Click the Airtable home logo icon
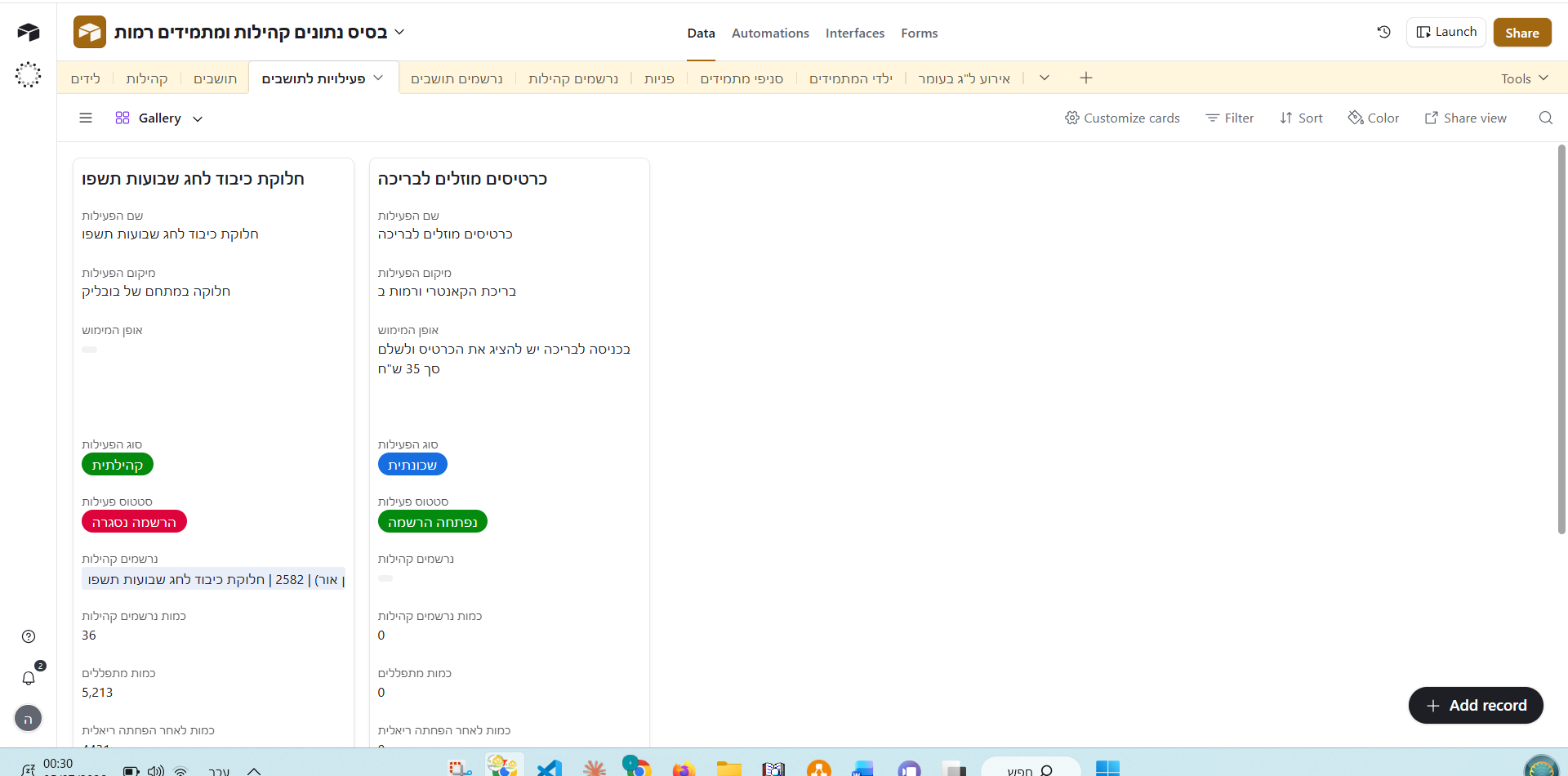The height and width of the screenshot is (776, 1568). (x=29, y=32)
